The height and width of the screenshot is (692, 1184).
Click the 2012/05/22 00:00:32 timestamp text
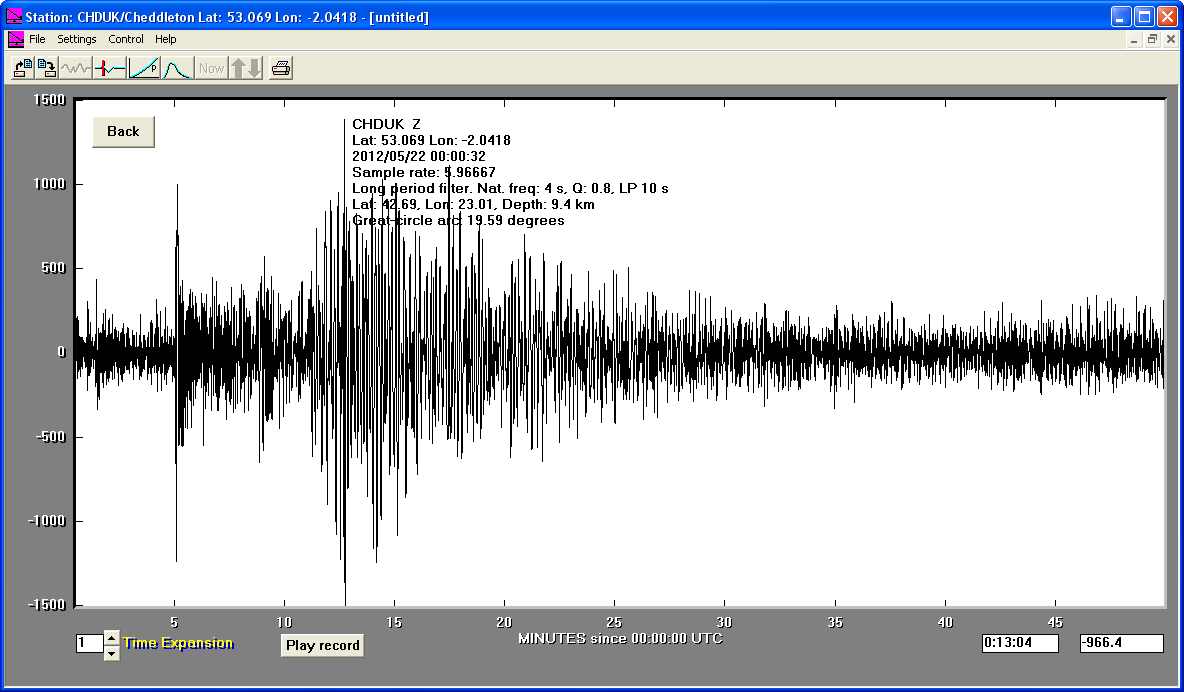click(419, 156)
